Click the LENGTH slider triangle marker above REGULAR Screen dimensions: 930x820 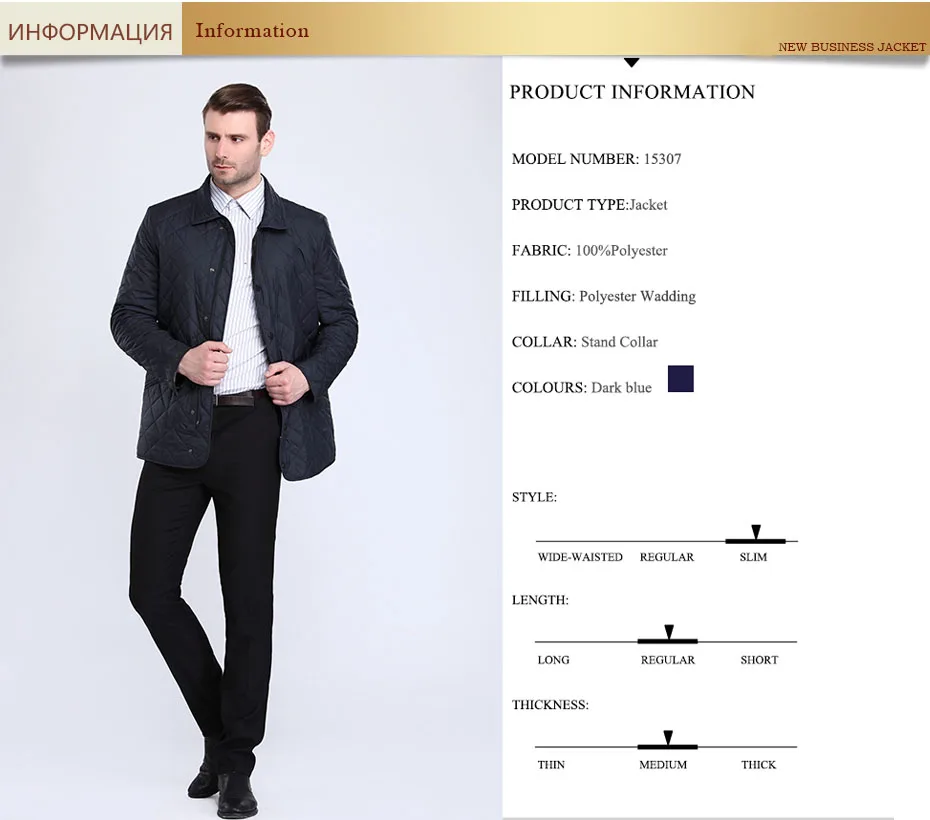[x=669, y=631]
